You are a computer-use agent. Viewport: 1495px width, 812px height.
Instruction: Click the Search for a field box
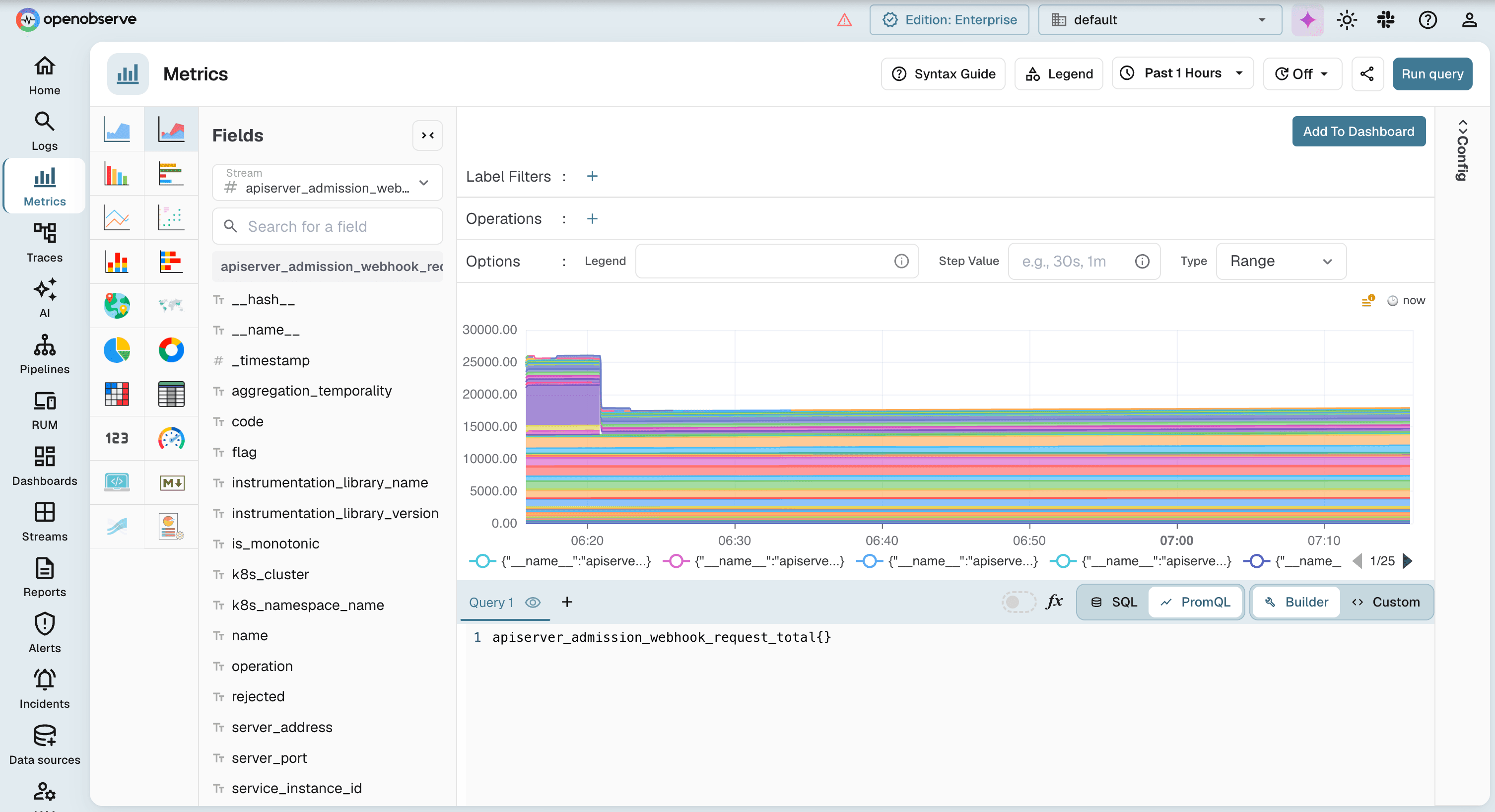pos(327,226)
